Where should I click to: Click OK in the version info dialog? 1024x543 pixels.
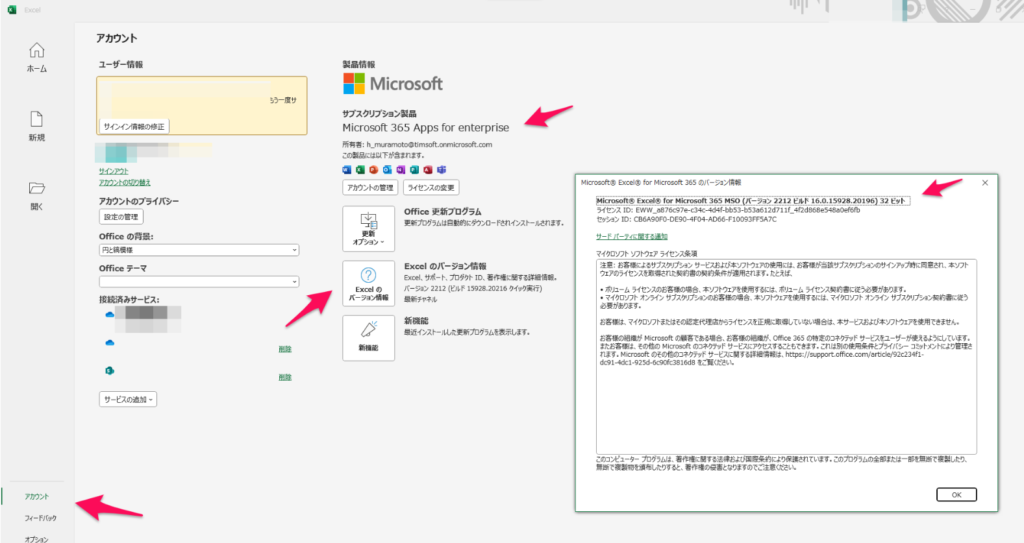(x=956, y=495)
